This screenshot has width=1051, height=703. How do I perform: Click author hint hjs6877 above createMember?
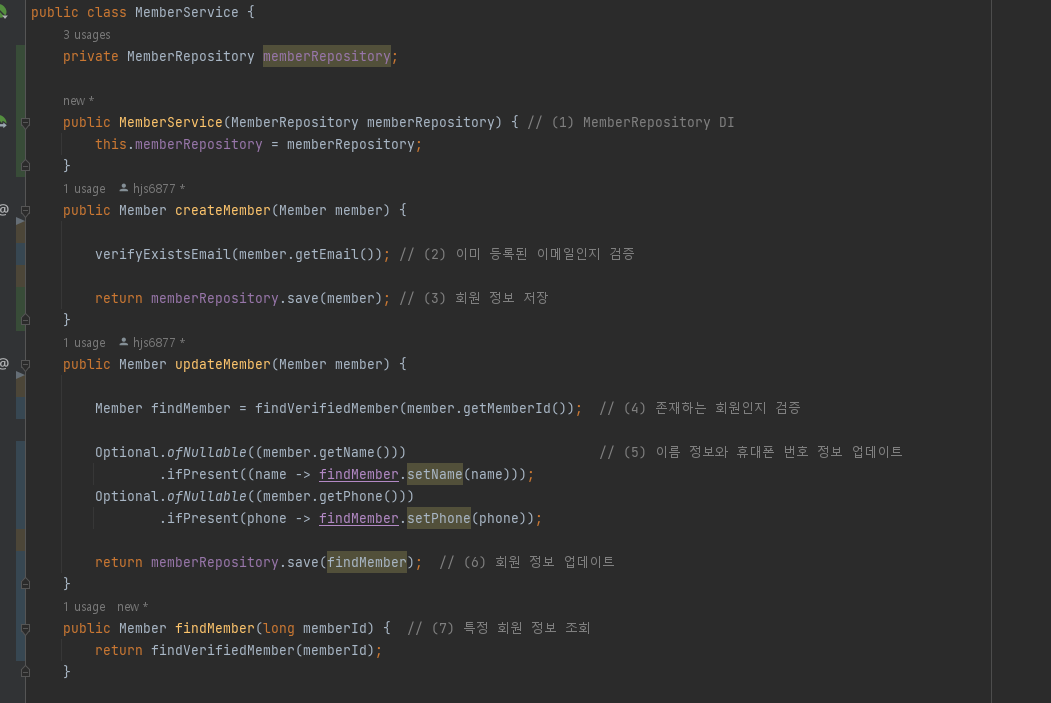coord(152,189)
